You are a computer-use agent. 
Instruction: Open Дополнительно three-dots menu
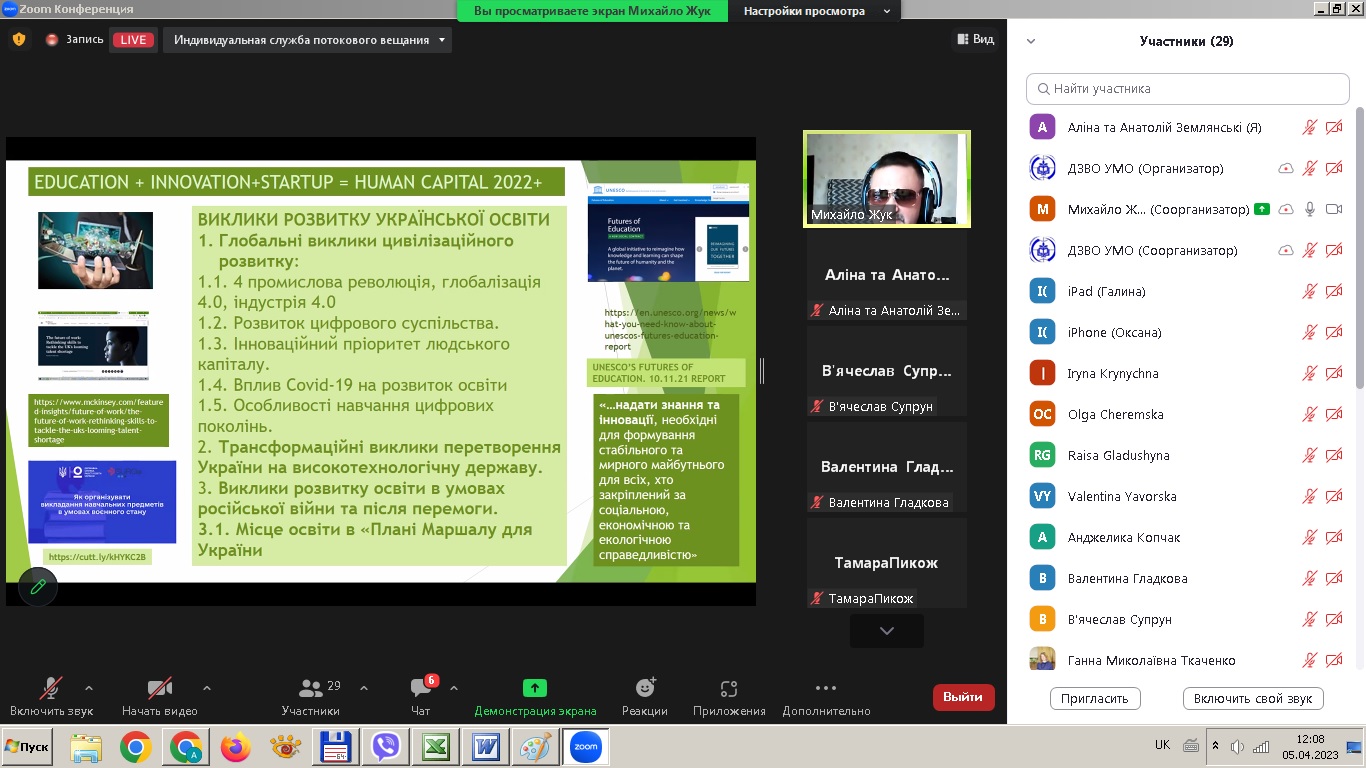[826, 689]
